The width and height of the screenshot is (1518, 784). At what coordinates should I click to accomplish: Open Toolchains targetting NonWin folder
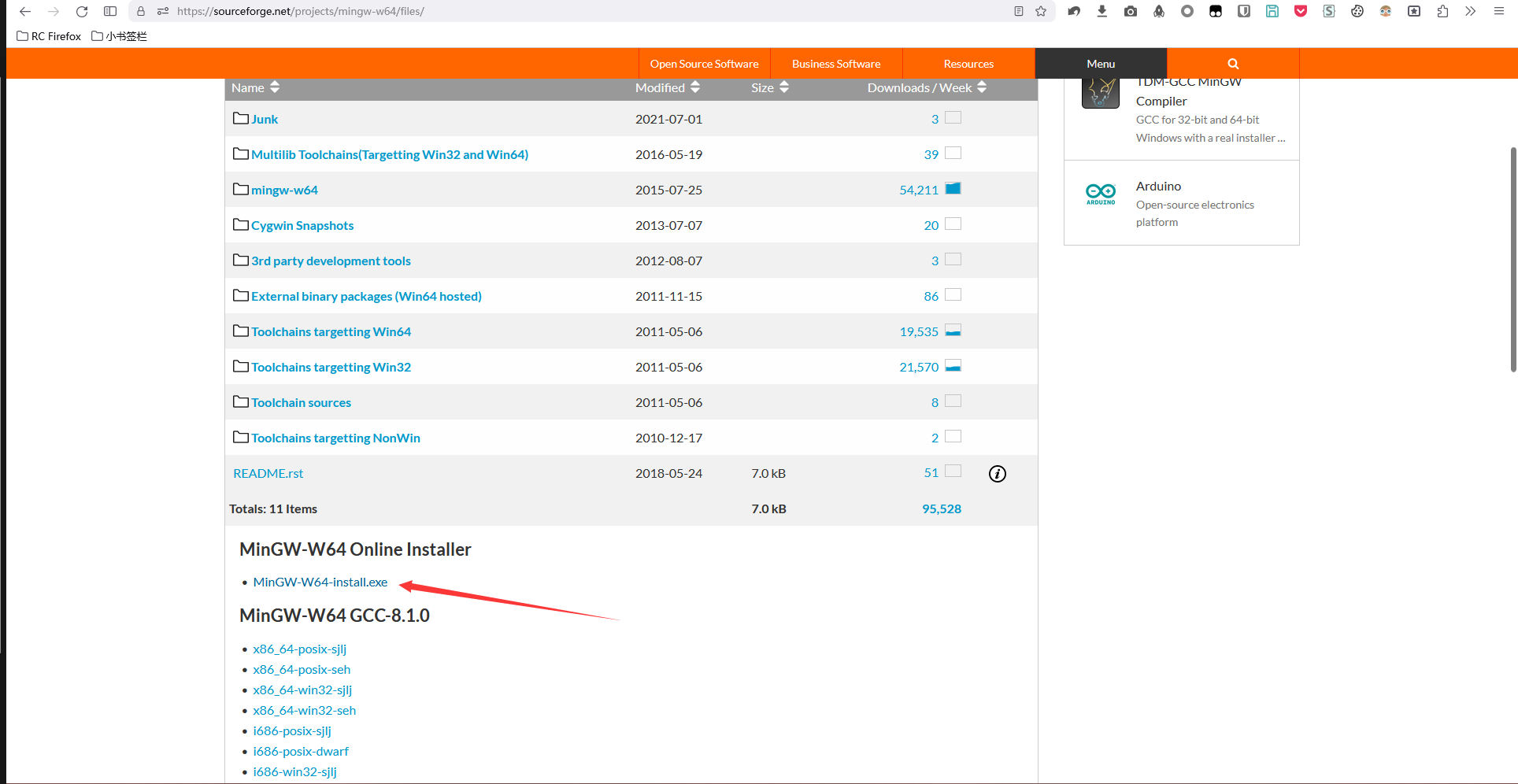pyautogui.click(x=335, y=438)
